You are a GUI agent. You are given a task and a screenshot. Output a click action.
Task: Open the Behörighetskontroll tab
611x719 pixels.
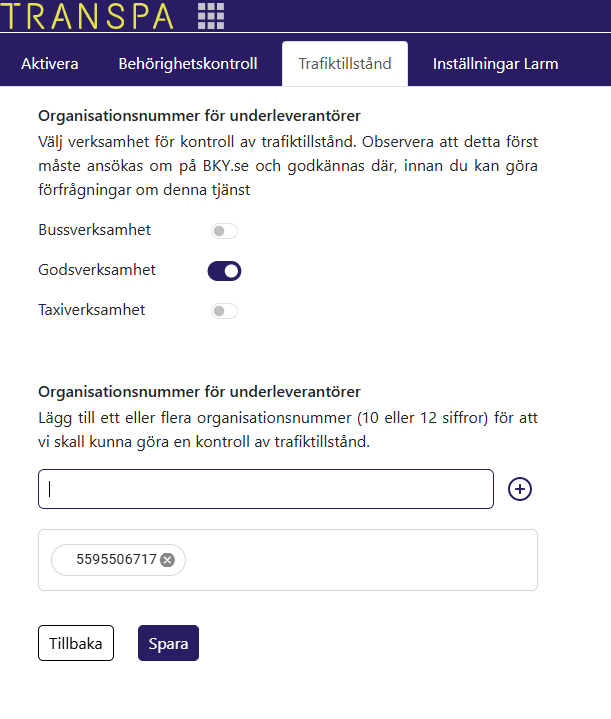pos(188,64)
